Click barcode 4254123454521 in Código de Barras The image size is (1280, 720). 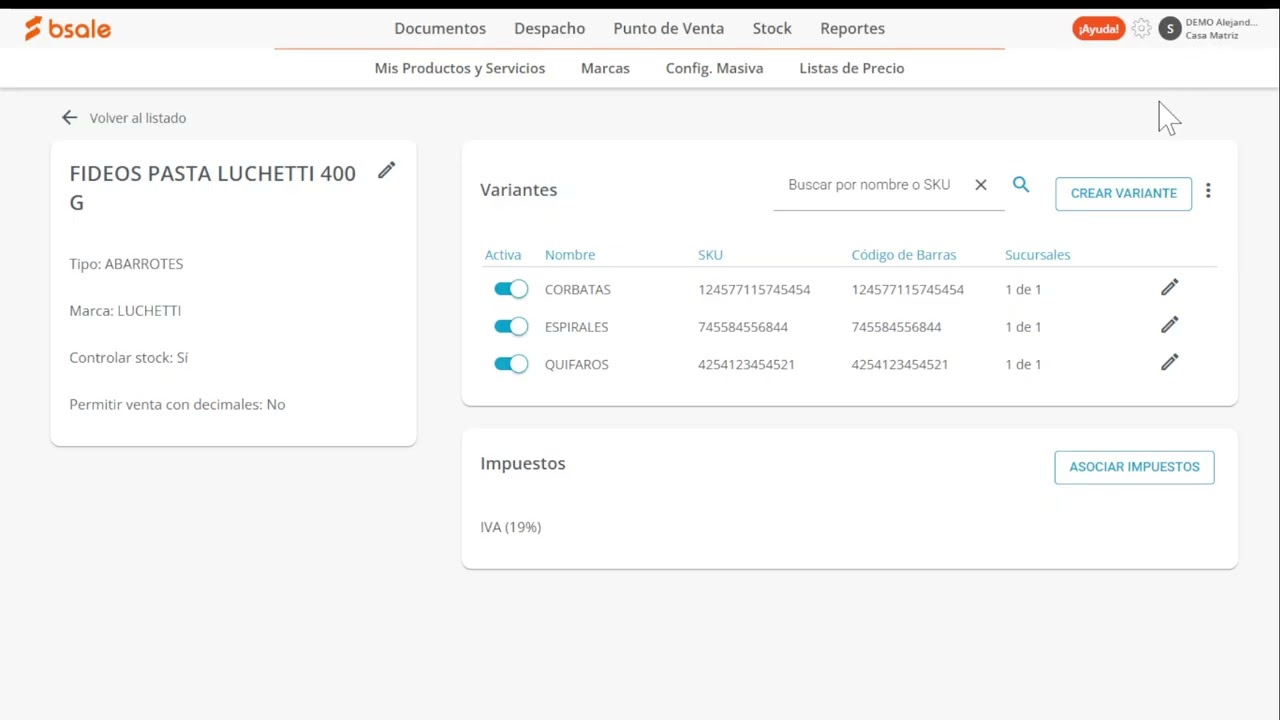click(x=900, y=364)
